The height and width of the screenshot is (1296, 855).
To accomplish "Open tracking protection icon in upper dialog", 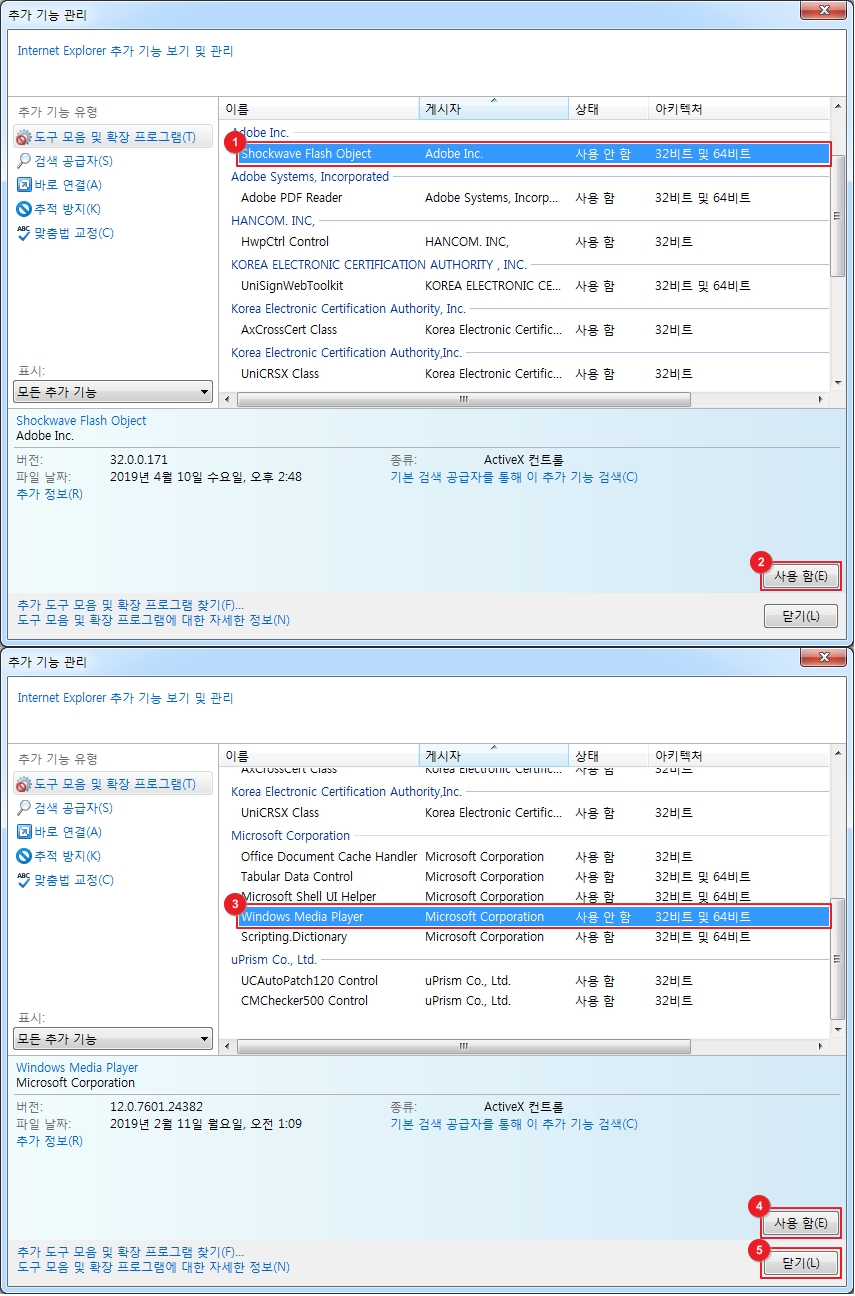I will click(x=25, y=209).
